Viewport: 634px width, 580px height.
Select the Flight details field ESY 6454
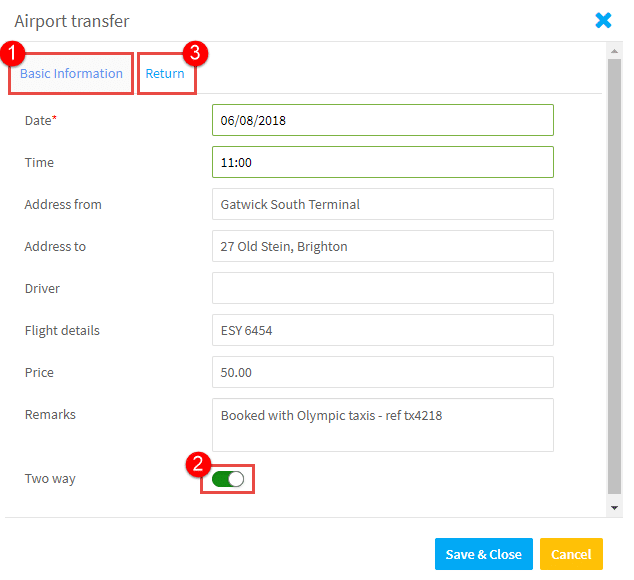(383, 330)
